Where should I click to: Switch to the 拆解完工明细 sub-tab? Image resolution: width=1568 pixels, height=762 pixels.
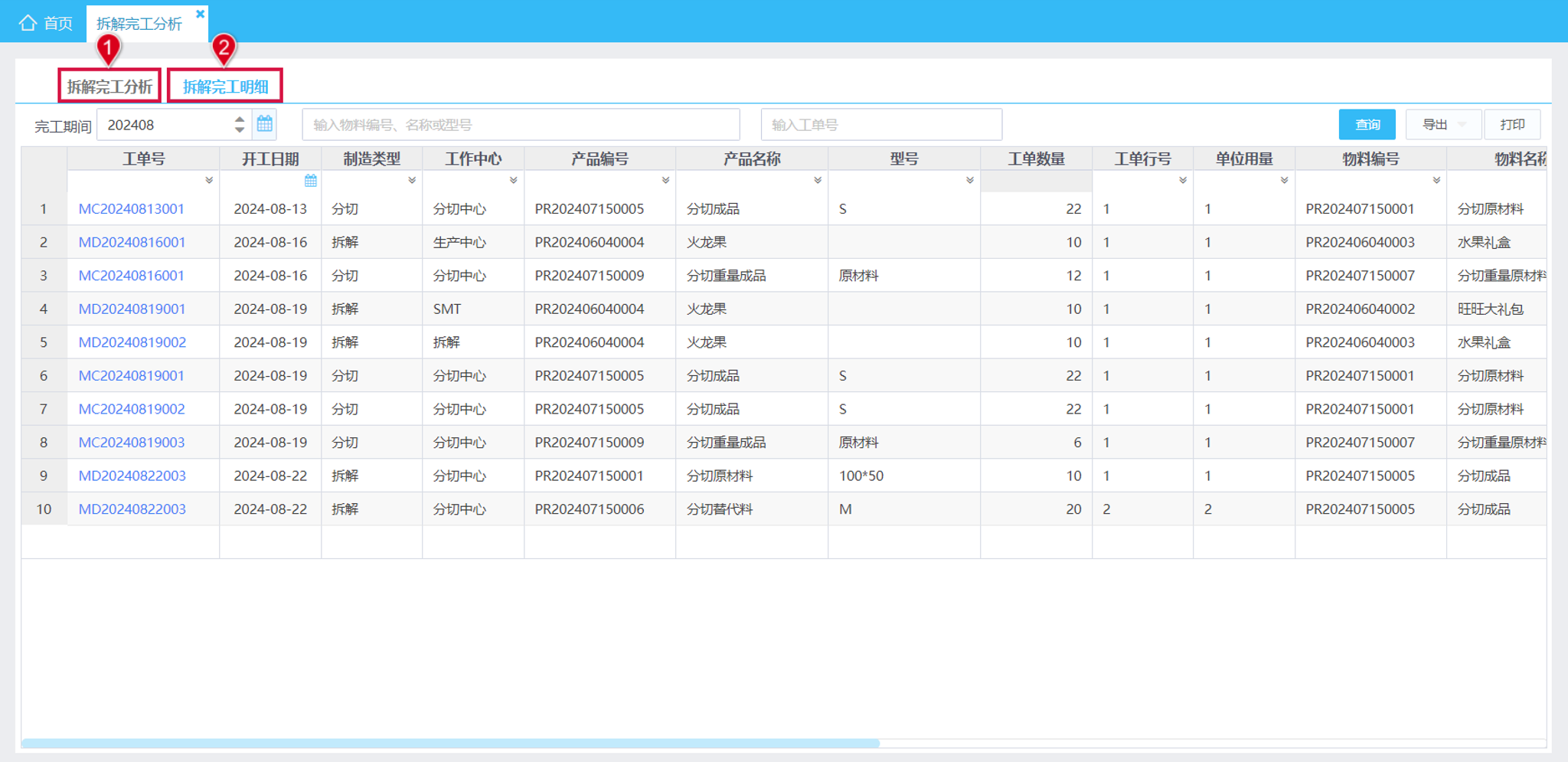click(x=225, y=86)
